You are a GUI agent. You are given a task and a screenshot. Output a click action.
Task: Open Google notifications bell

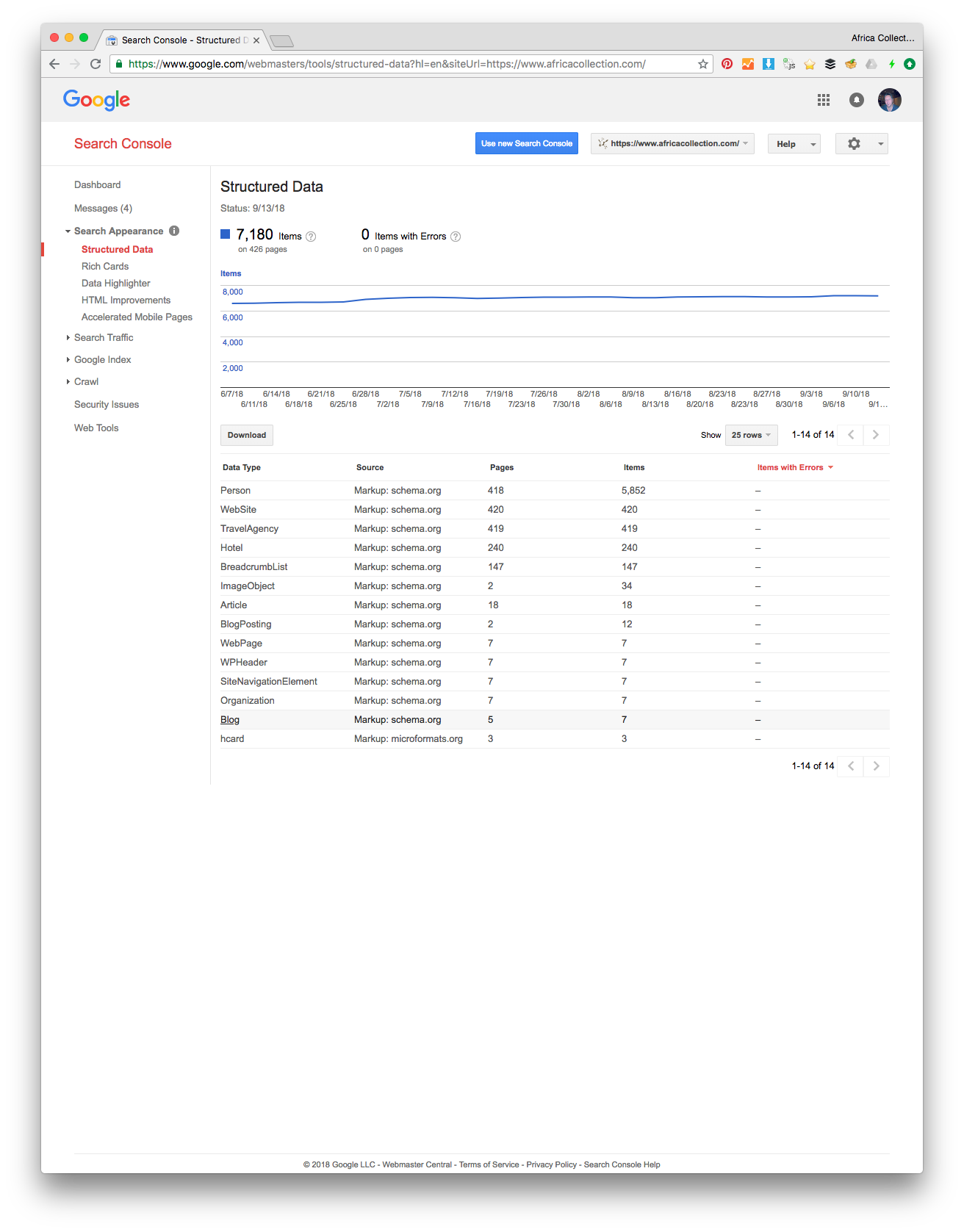pyautogui.click(x=857, y=100)
